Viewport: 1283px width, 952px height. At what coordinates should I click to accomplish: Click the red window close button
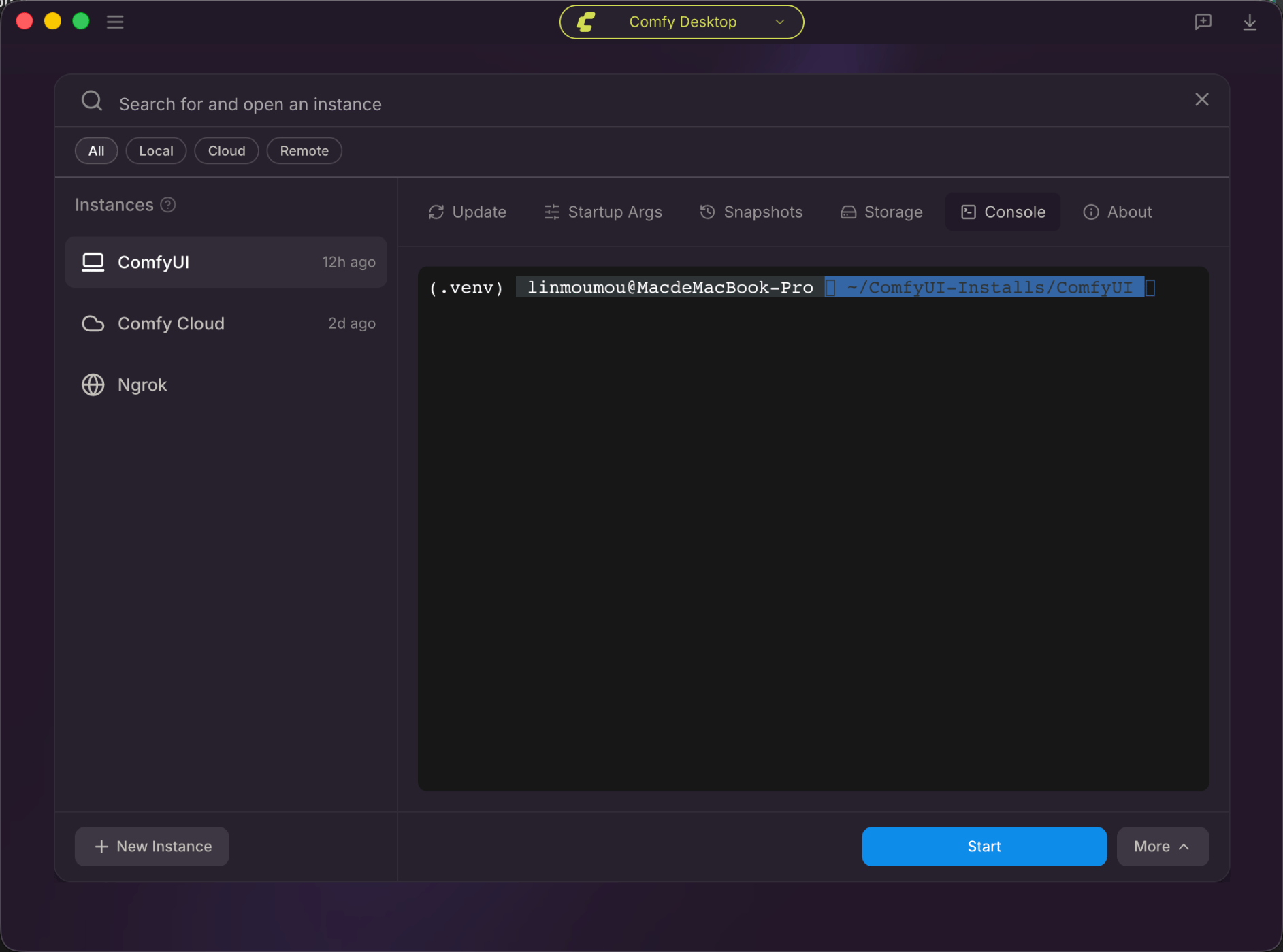25,21
